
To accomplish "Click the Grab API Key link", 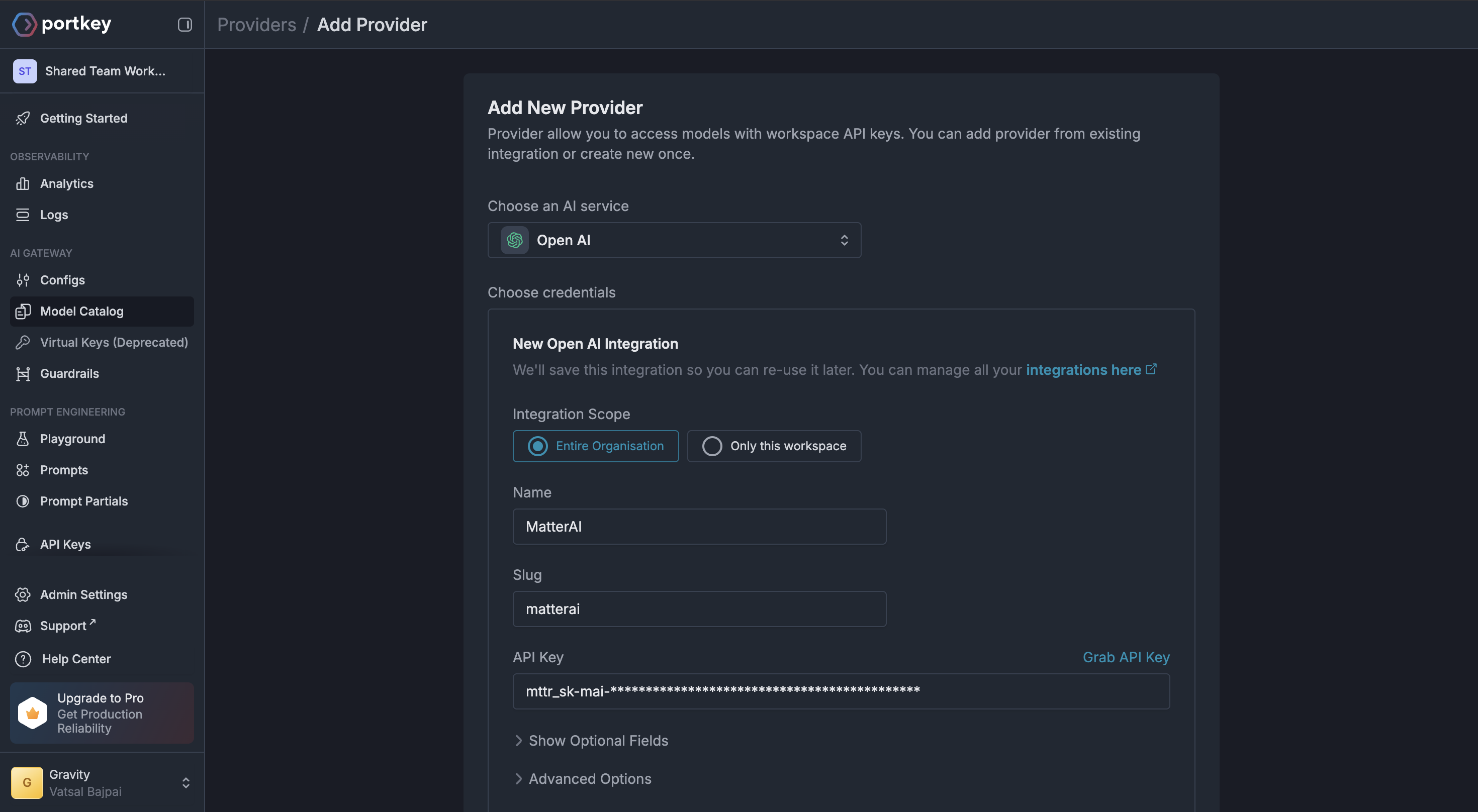I will (x=1125, y=657).
